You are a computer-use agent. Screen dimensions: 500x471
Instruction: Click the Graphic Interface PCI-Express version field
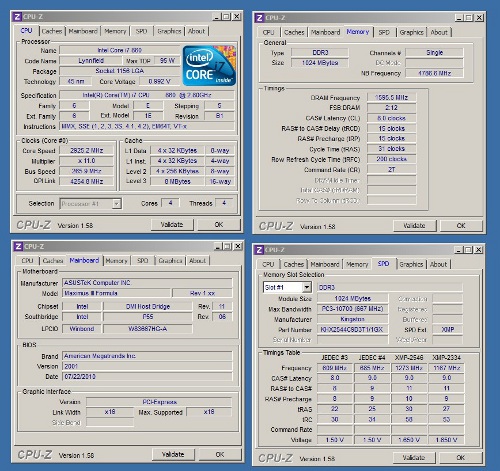click(x=159, y=402)
